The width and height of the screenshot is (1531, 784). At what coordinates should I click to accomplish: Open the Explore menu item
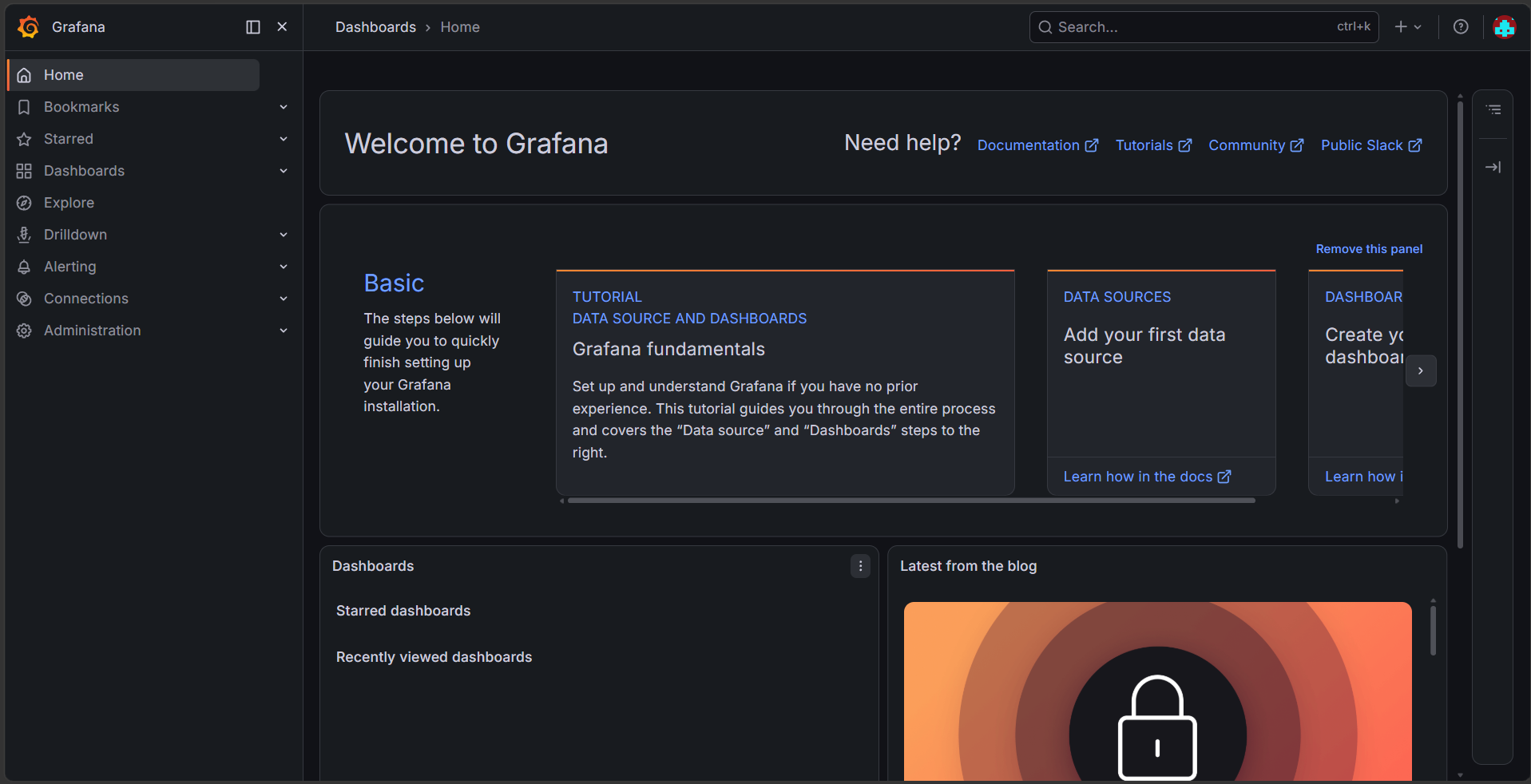coord(69,203)
